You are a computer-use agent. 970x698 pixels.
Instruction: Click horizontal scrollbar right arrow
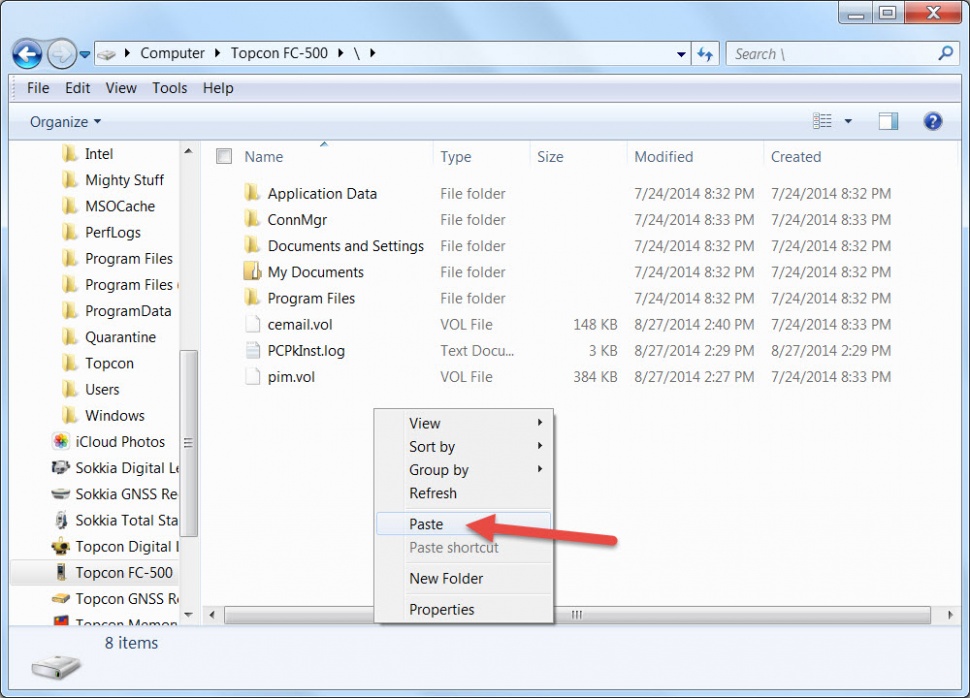point(950,614)
